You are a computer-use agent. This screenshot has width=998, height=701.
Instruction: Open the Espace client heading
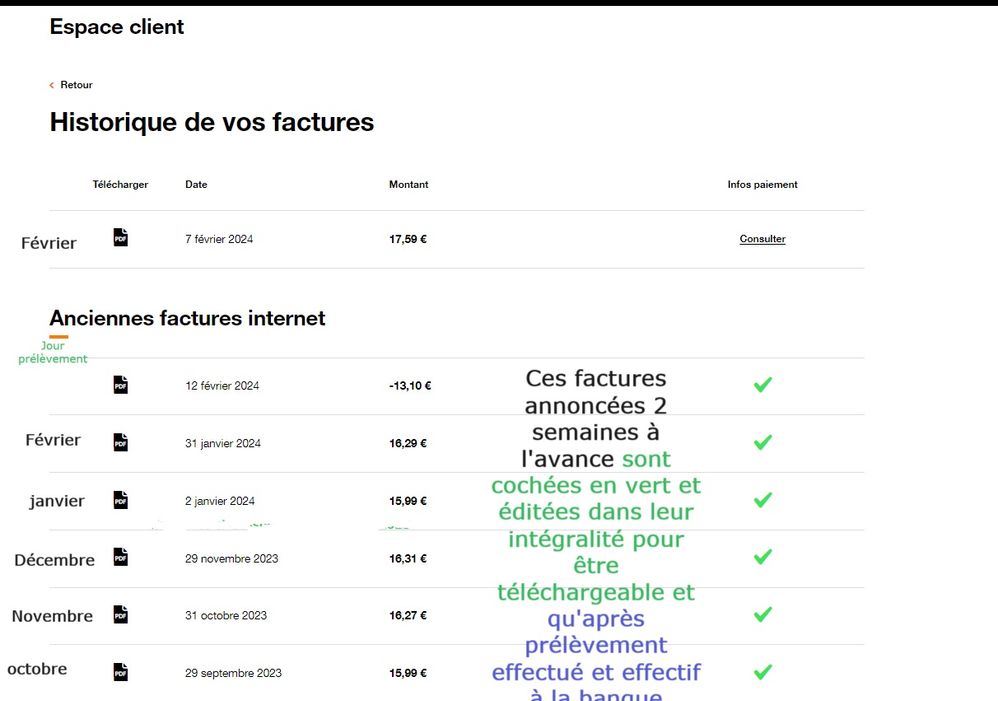point(116,27)
